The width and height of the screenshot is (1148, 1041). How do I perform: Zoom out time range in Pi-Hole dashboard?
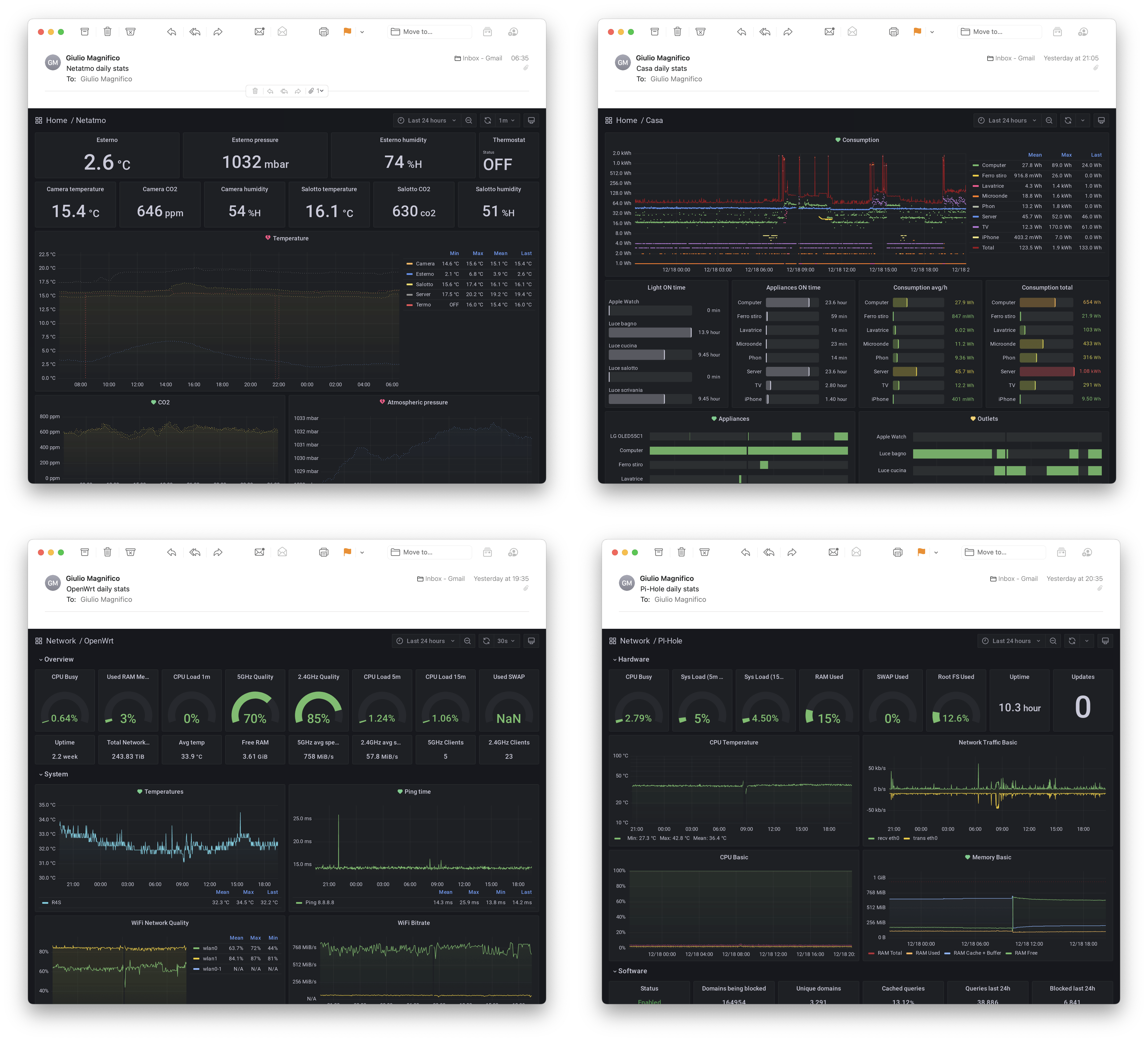pyautogui.click(x=1053, y=641)
